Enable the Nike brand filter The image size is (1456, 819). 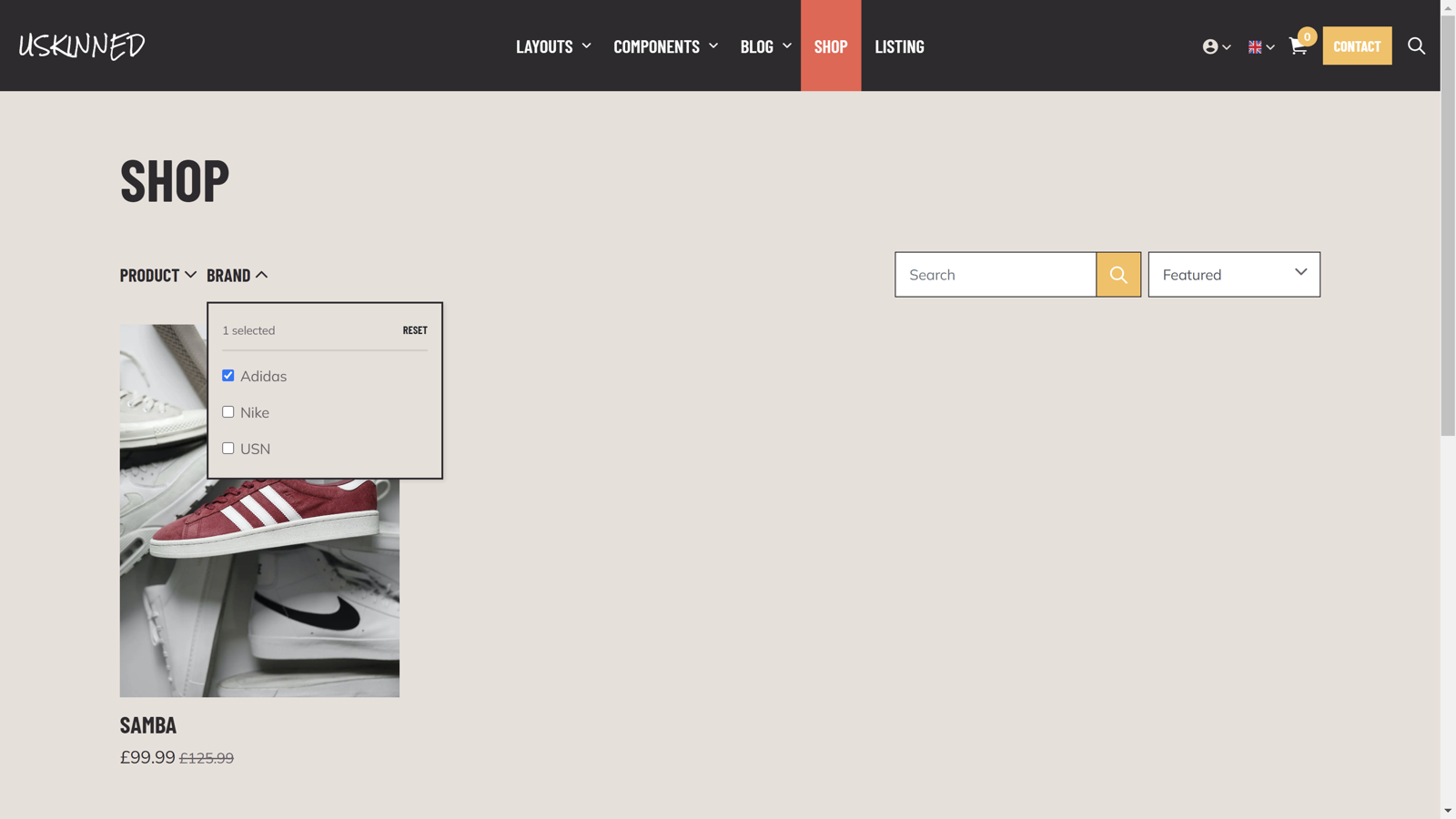click(x=227, y=411)
